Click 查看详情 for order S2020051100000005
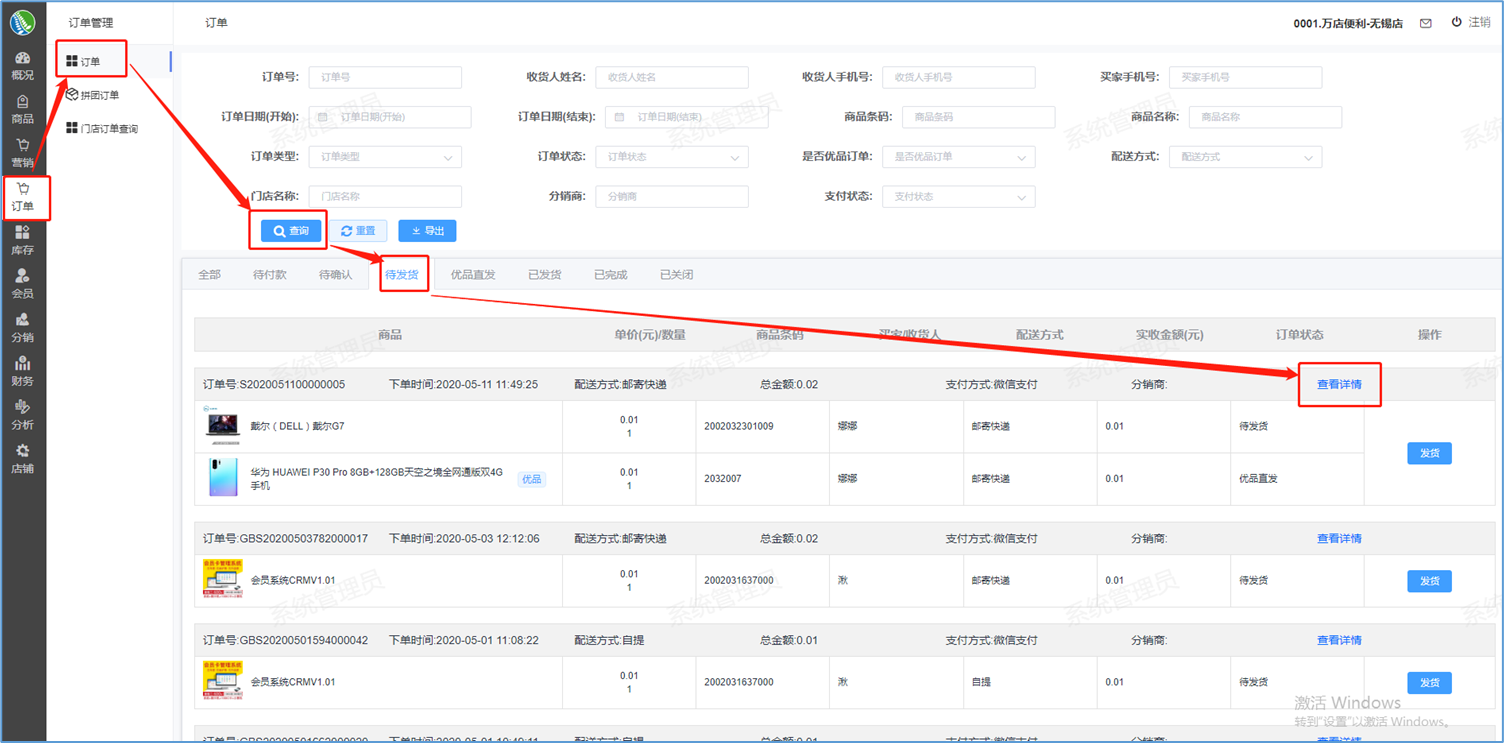Image resolution: width=1504 pixels, height=743 pixels. (1339, 384)
